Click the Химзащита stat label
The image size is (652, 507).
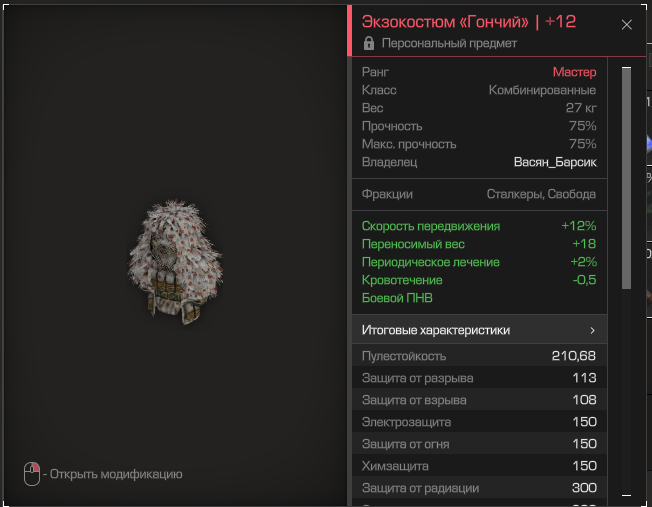pos(395,466)
